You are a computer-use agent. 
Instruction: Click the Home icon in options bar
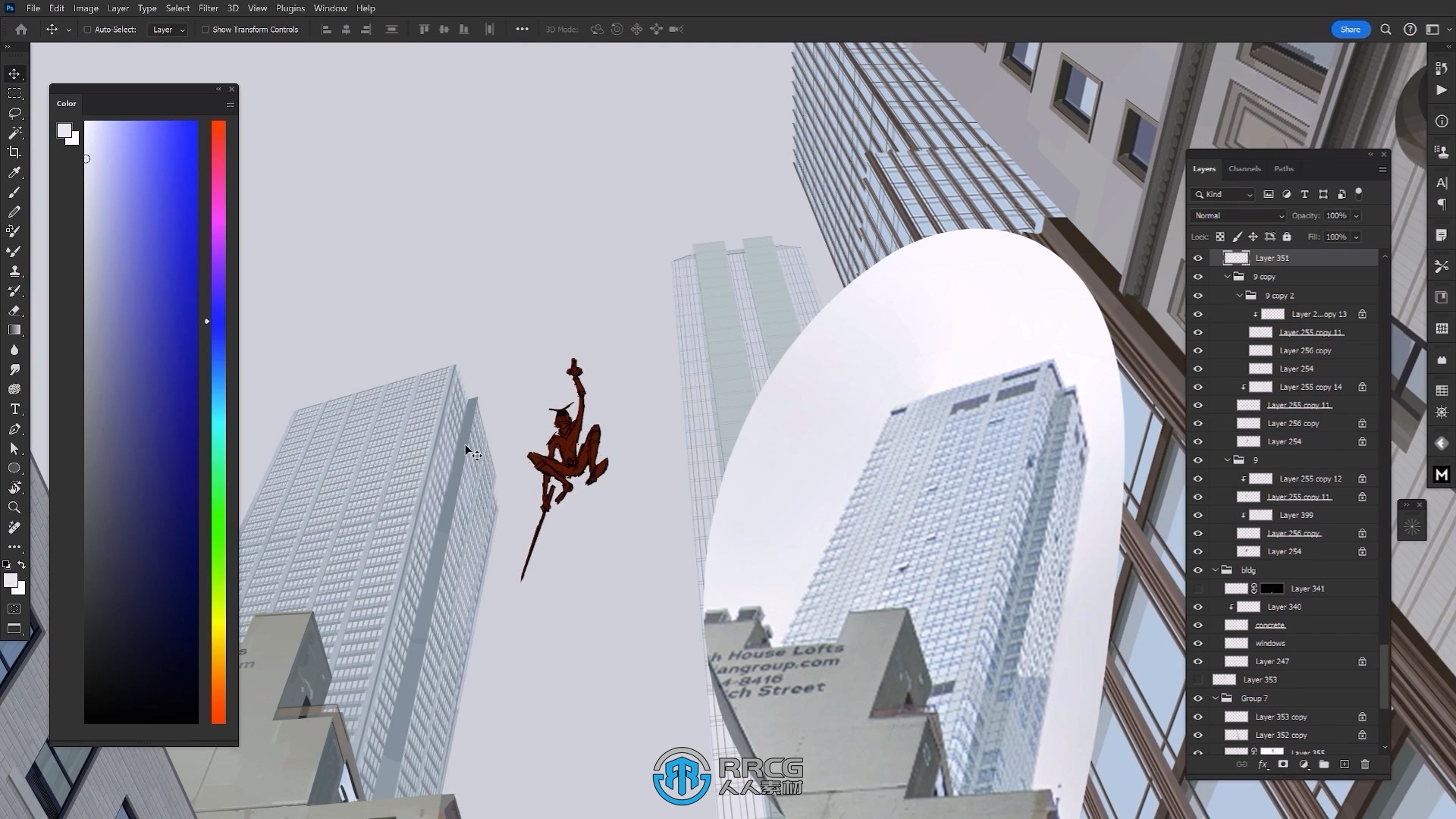coord(21,30)
